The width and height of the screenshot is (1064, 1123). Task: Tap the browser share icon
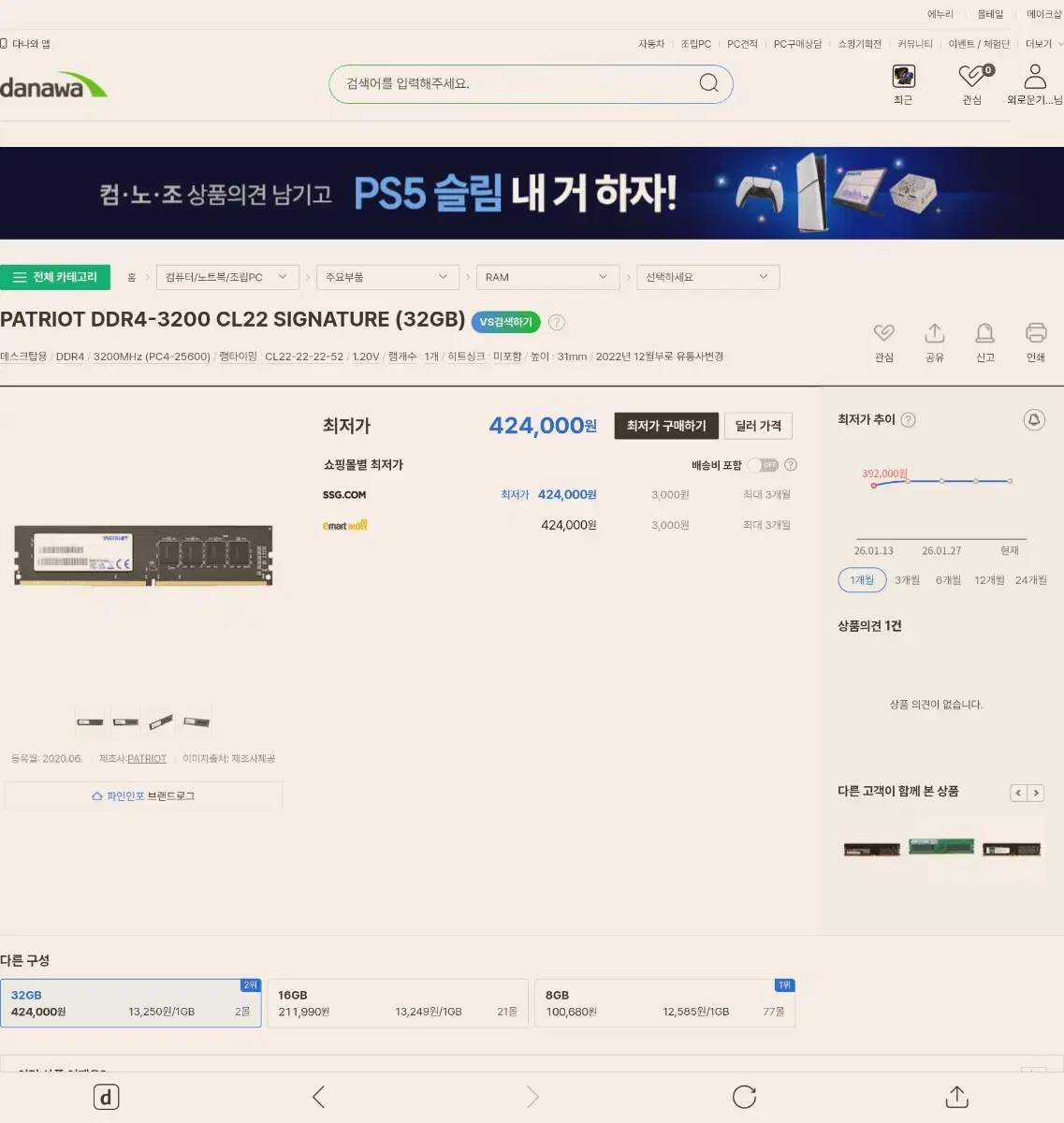[957, 1097]
